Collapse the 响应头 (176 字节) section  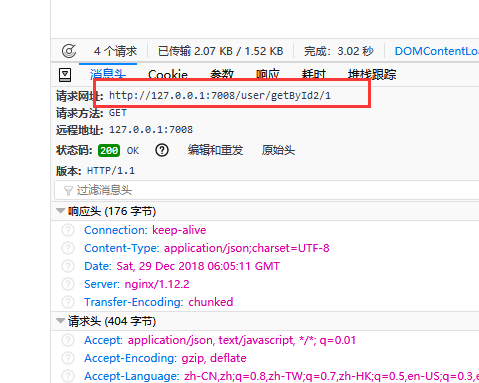tap(60, 211)
